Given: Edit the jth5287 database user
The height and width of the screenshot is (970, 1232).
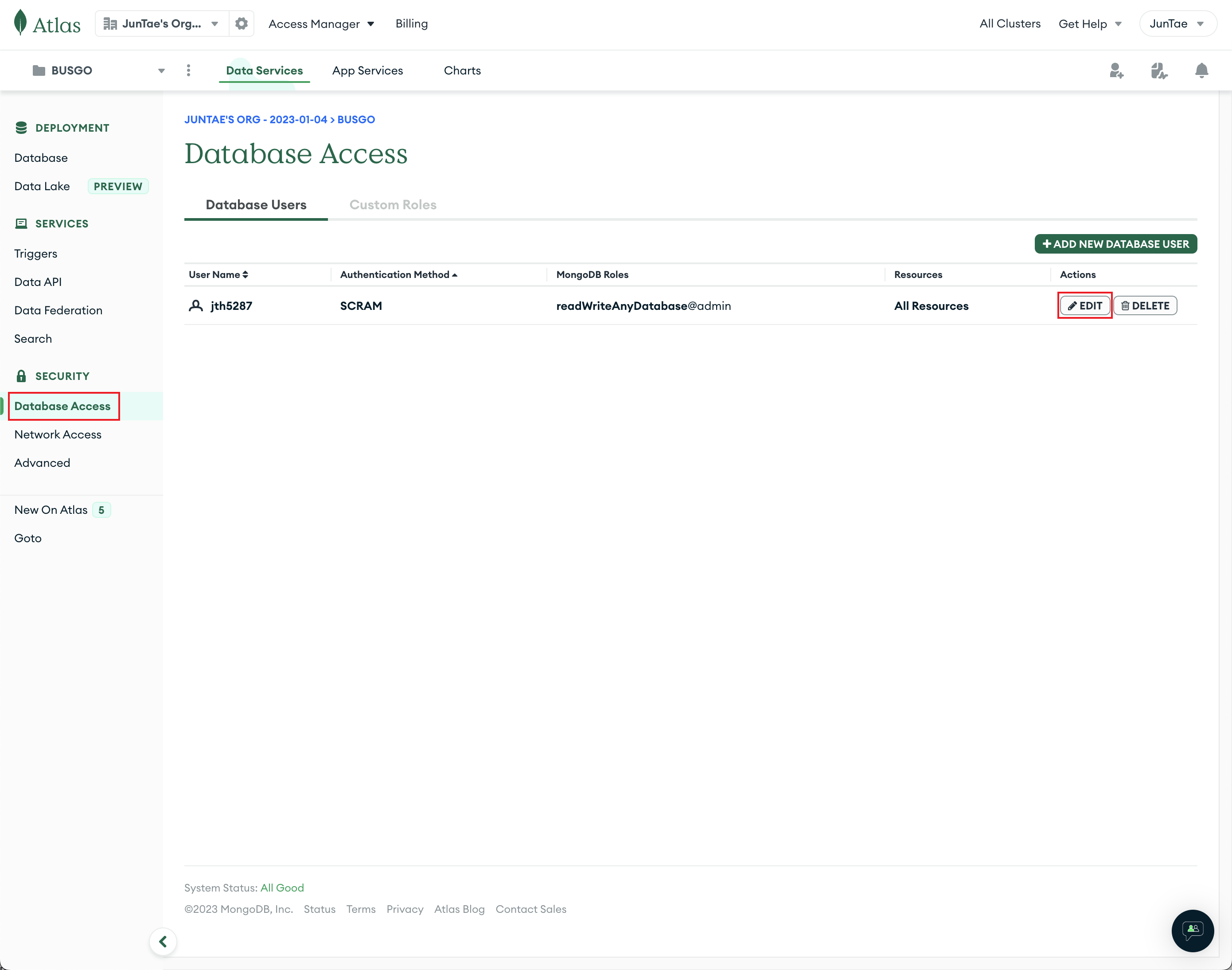Looking at the screenshot, I should point(1084,306).
